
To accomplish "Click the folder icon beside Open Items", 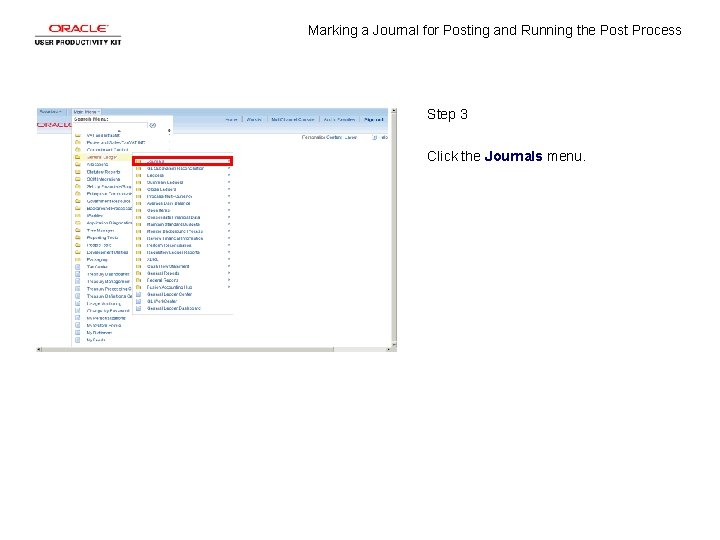I will point(138,210).
